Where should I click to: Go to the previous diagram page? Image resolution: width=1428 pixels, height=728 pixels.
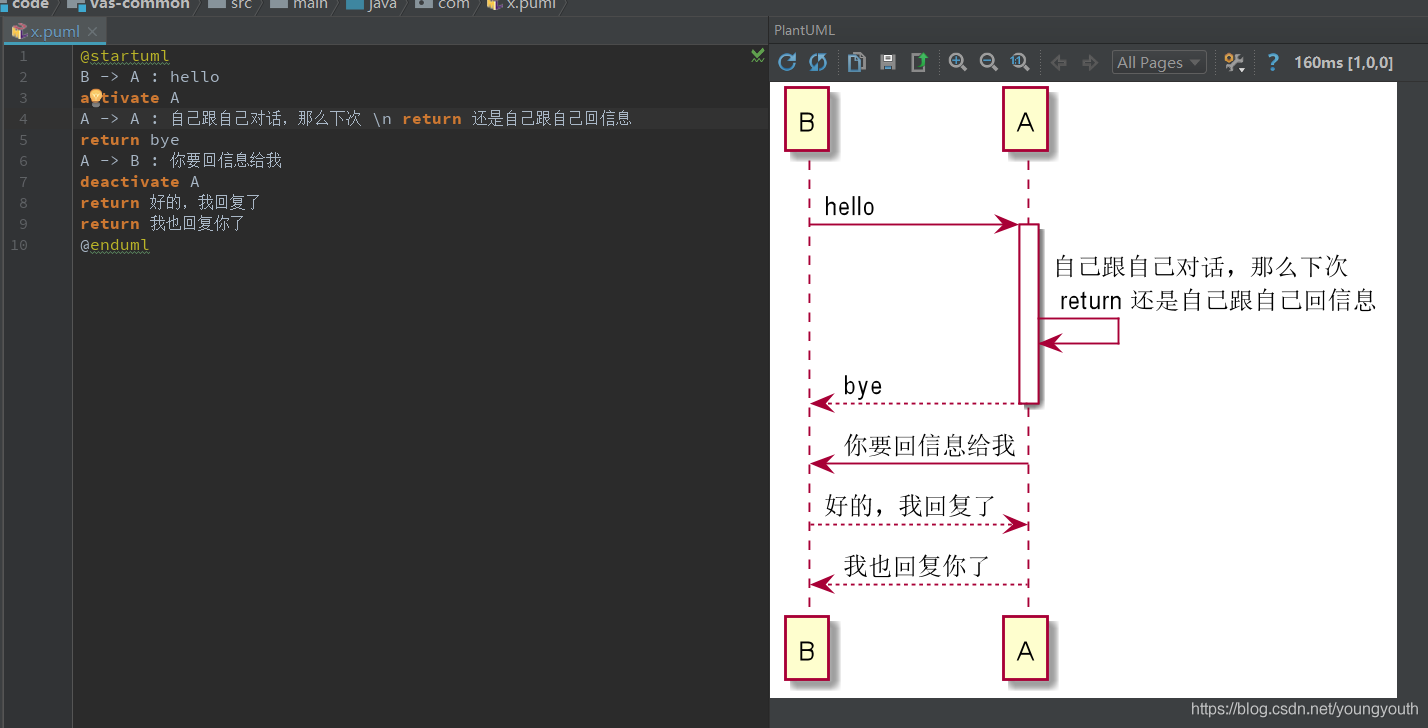click(1059, 62)
